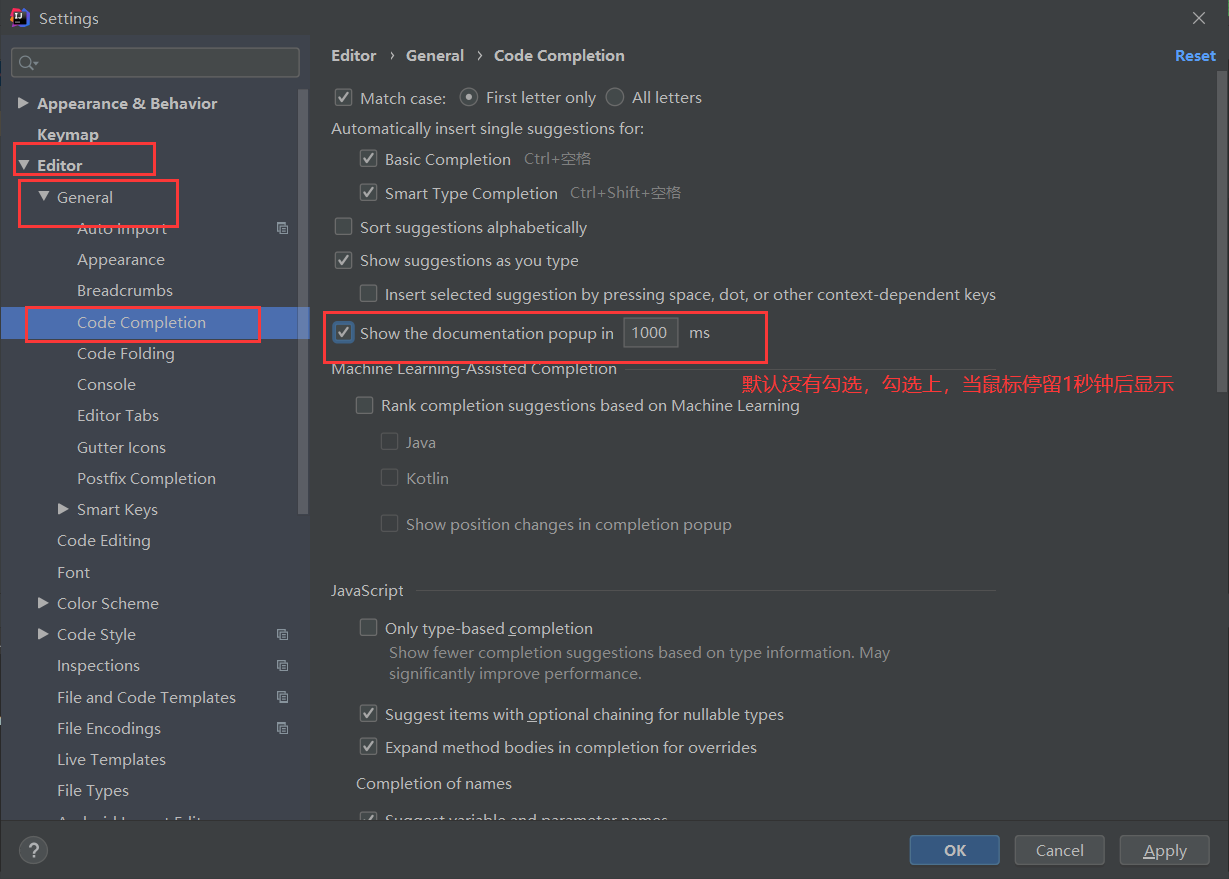Select Code Completion in the tree
The width and height of the screenshot is (1229, 879).
[141, 322]
